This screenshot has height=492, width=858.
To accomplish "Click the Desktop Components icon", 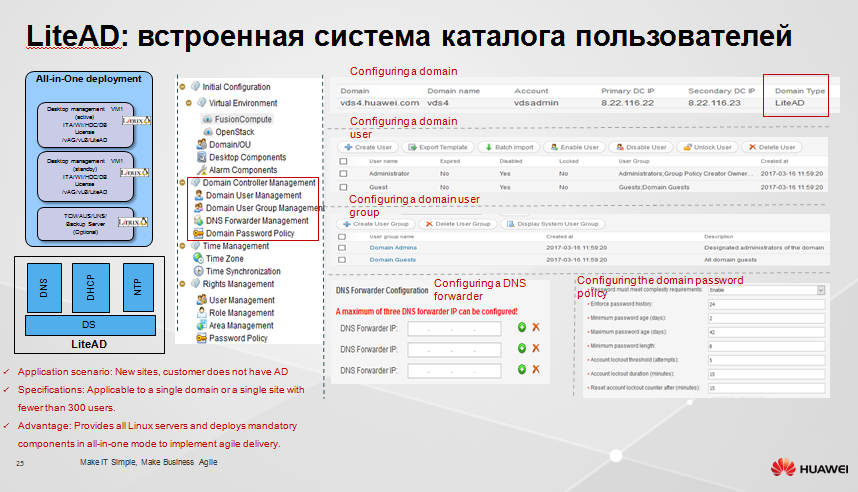I will [x=201, y=157].
